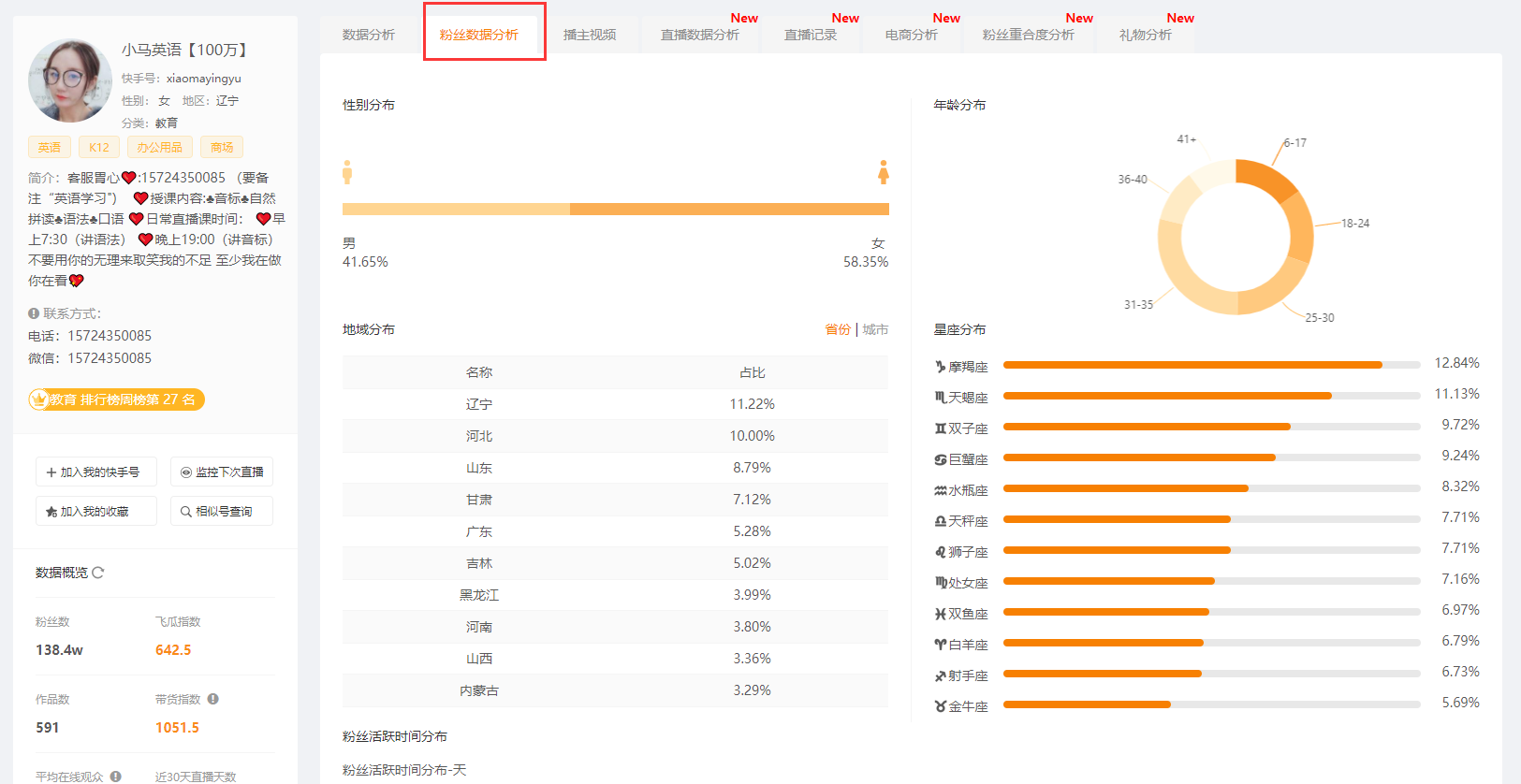Click the info icon beside 联系方式

click(x=34, y=313)
